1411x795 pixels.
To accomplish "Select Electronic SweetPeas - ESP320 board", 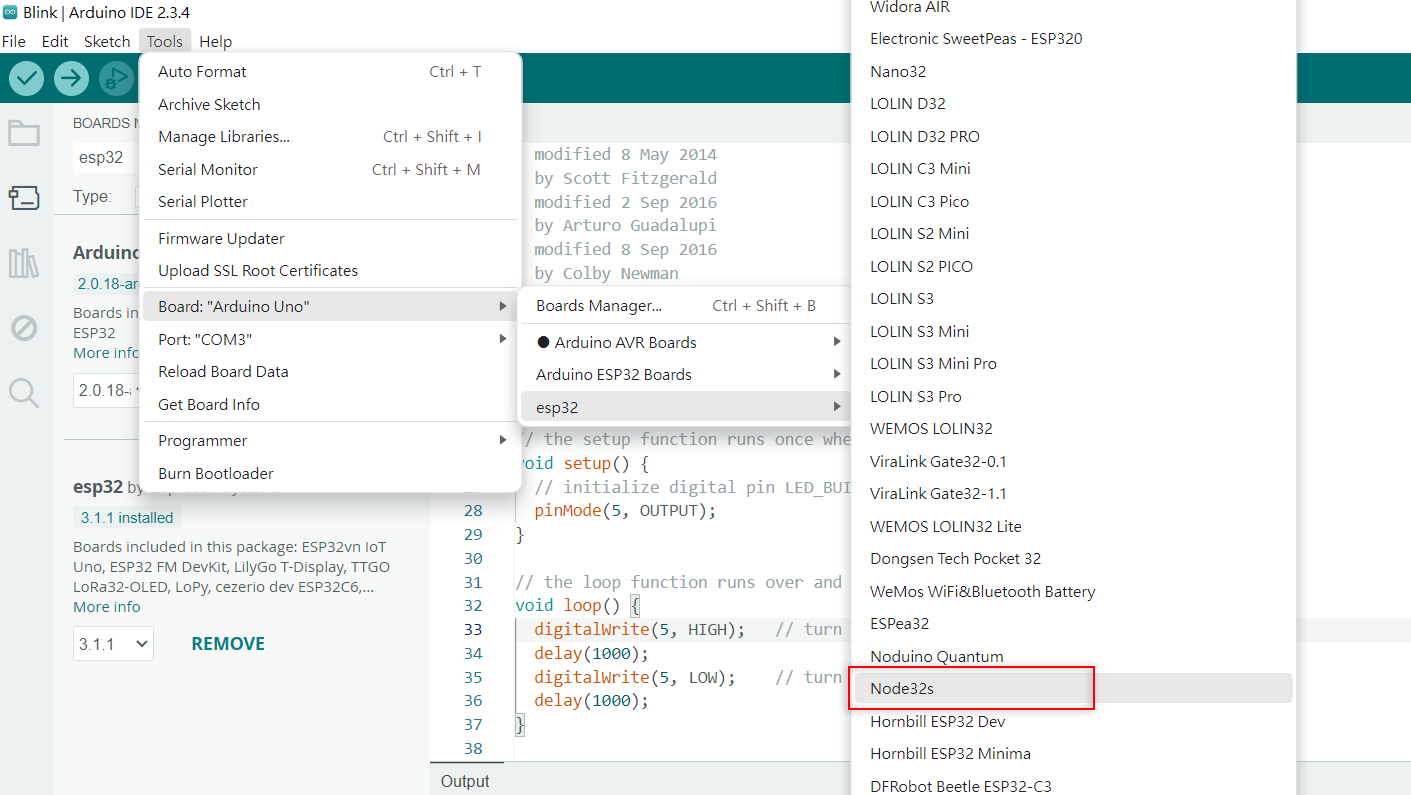I will (1071, 39).
